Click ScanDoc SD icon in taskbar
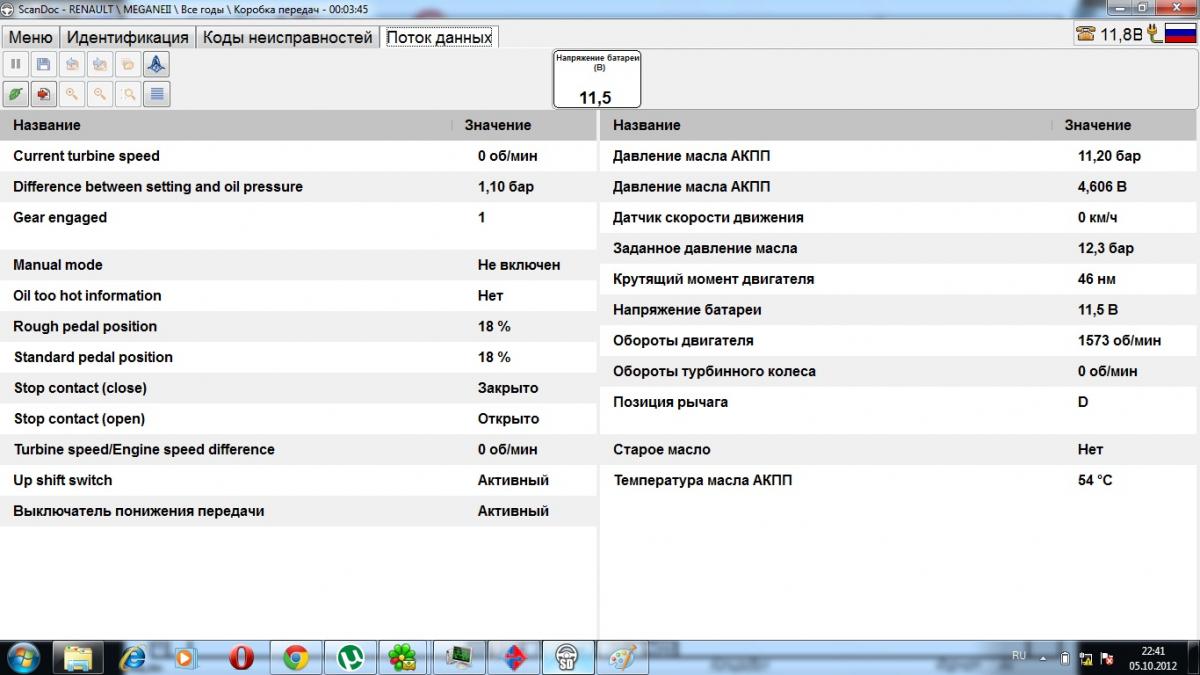The image size is (1200, 675). 568,657
